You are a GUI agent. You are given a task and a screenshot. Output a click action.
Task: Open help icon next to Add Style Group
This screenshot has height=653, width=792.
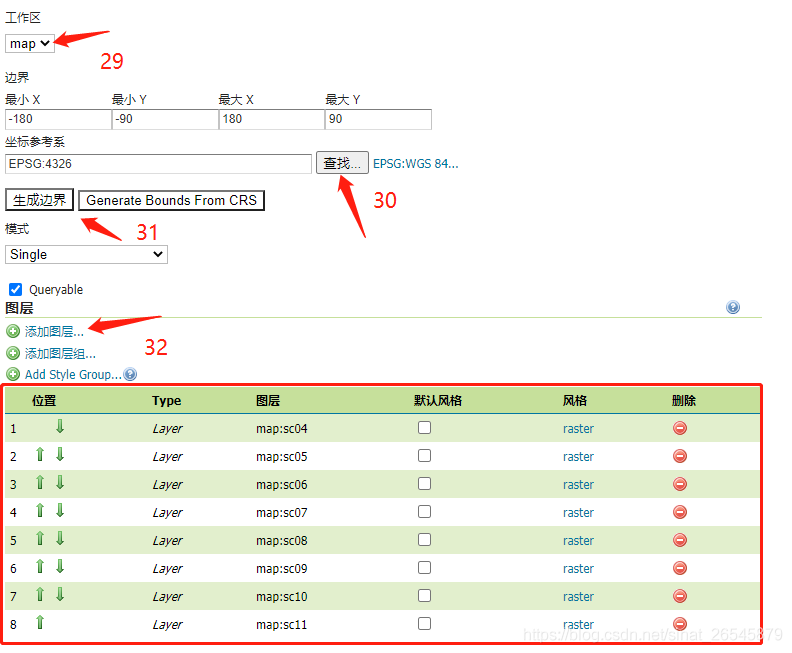click(x=130, y=374)
